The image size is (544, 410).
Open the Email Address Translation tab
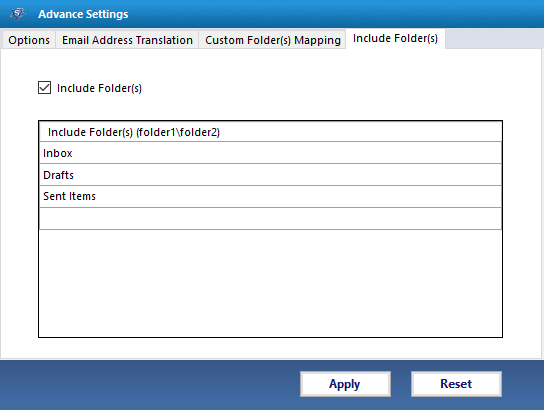click(x=127, y=40)
